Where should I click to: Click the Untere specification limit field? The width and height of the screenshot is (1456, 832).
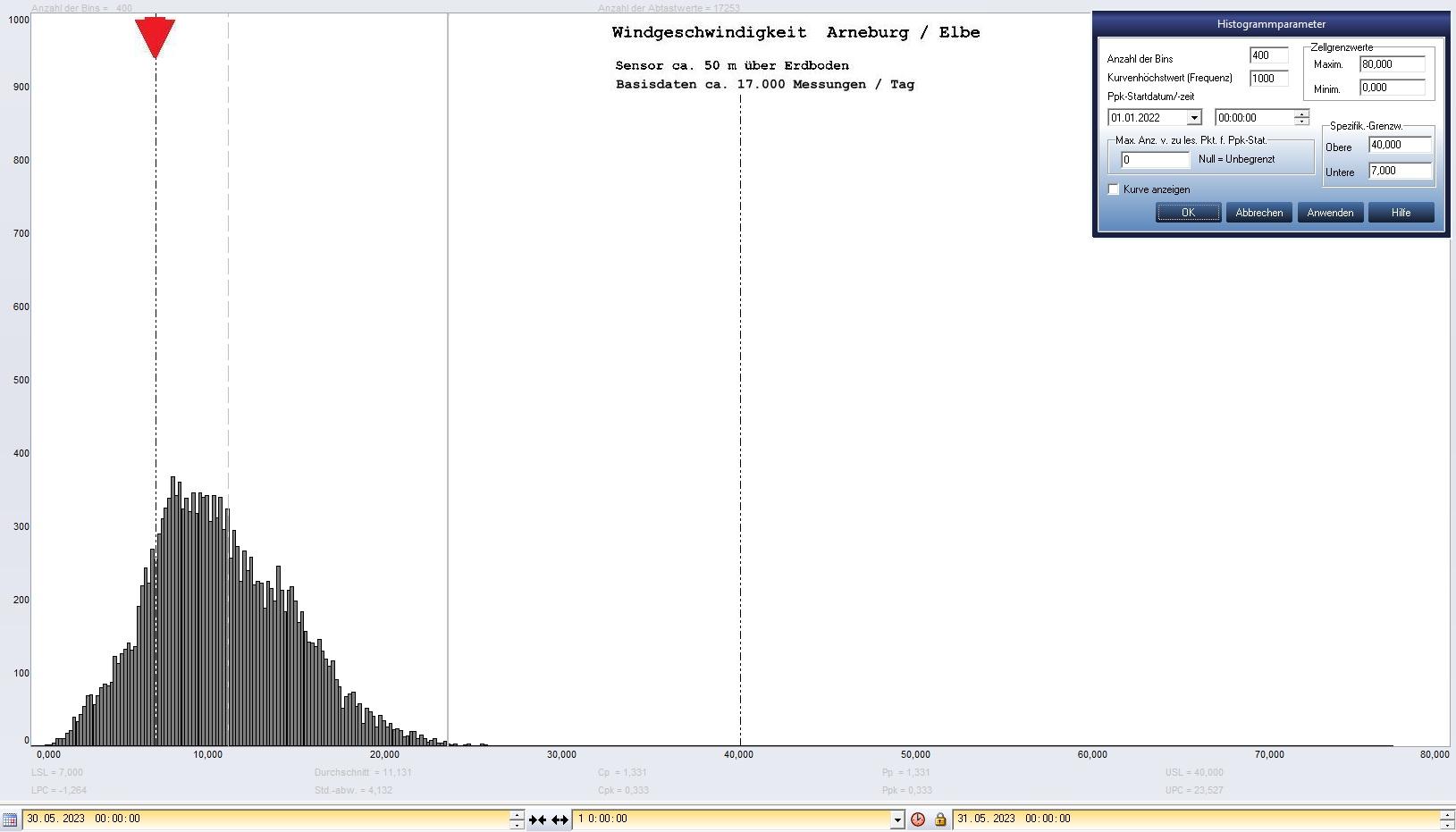coord(1399,171)
